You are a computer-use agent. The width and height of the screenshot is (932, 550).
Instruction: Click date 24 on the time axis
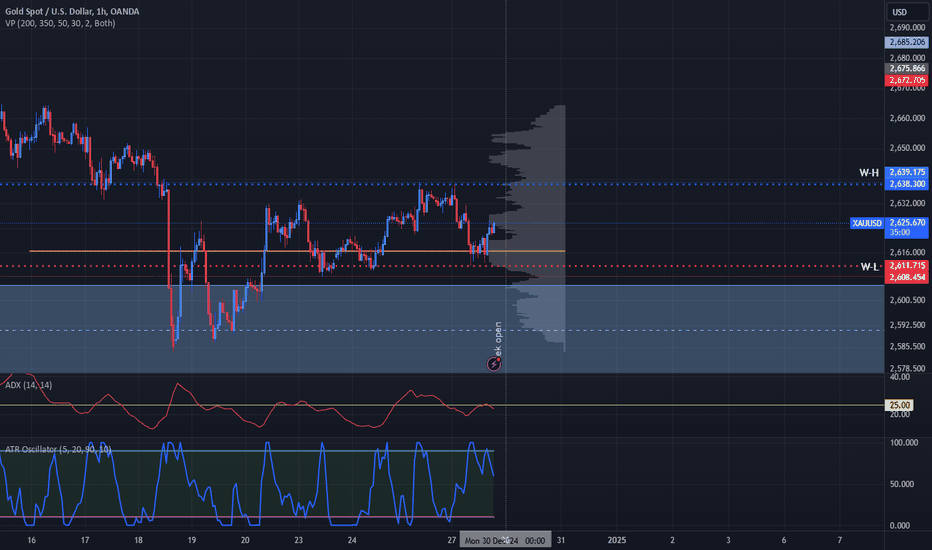coord(352,540)
